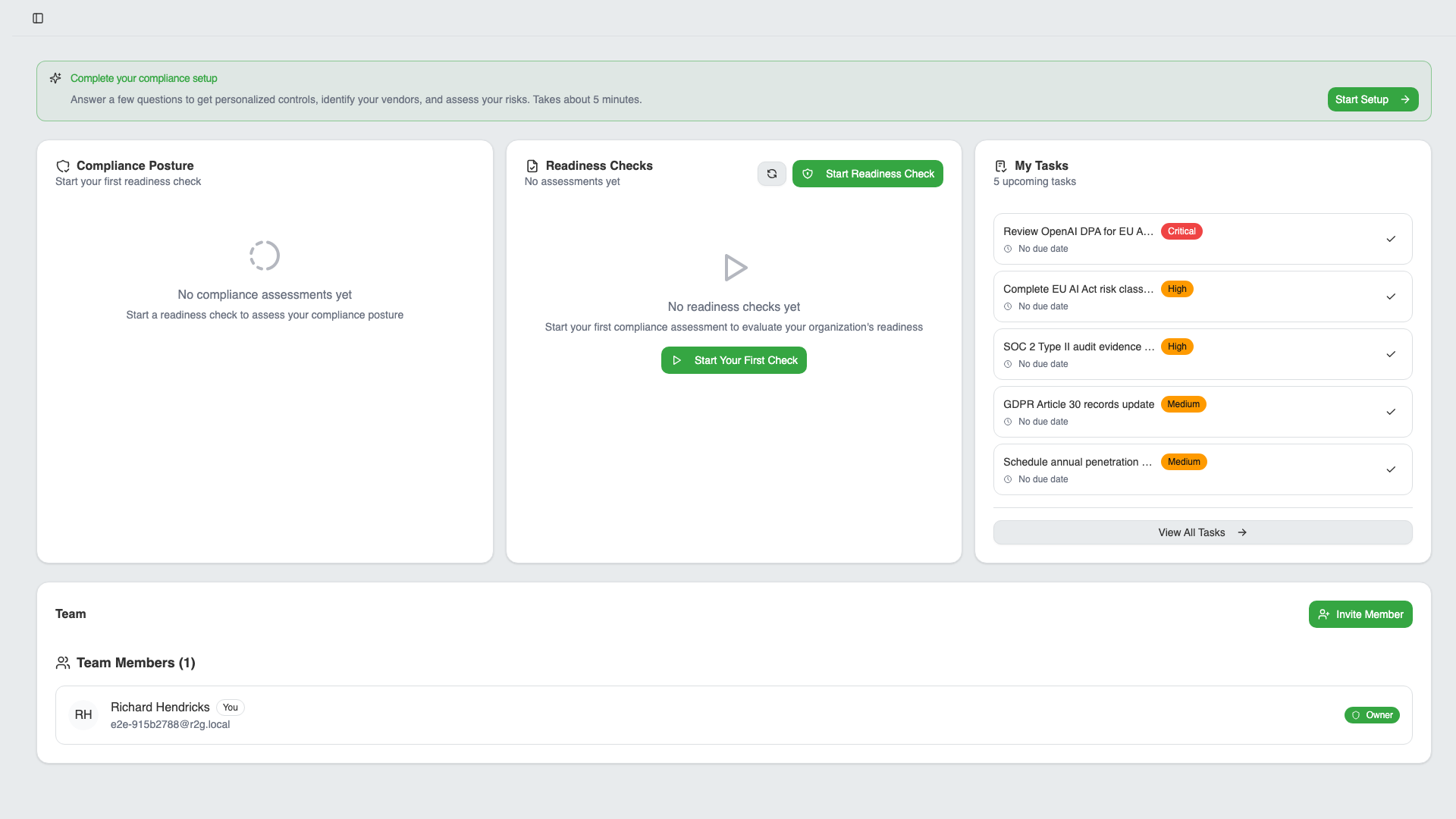Image resolution: width=1456 pixels, height=819 pixels.
Task: Start a Readiness Check
Action: (x=868, y=174)
